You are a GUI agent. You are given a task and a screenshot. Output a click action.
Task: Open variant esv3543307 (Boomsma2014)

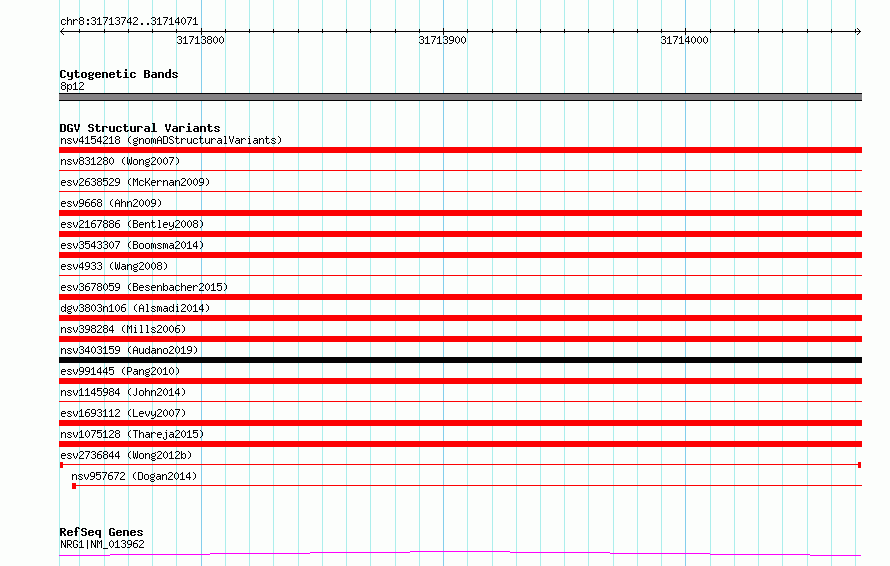[132, 245]
